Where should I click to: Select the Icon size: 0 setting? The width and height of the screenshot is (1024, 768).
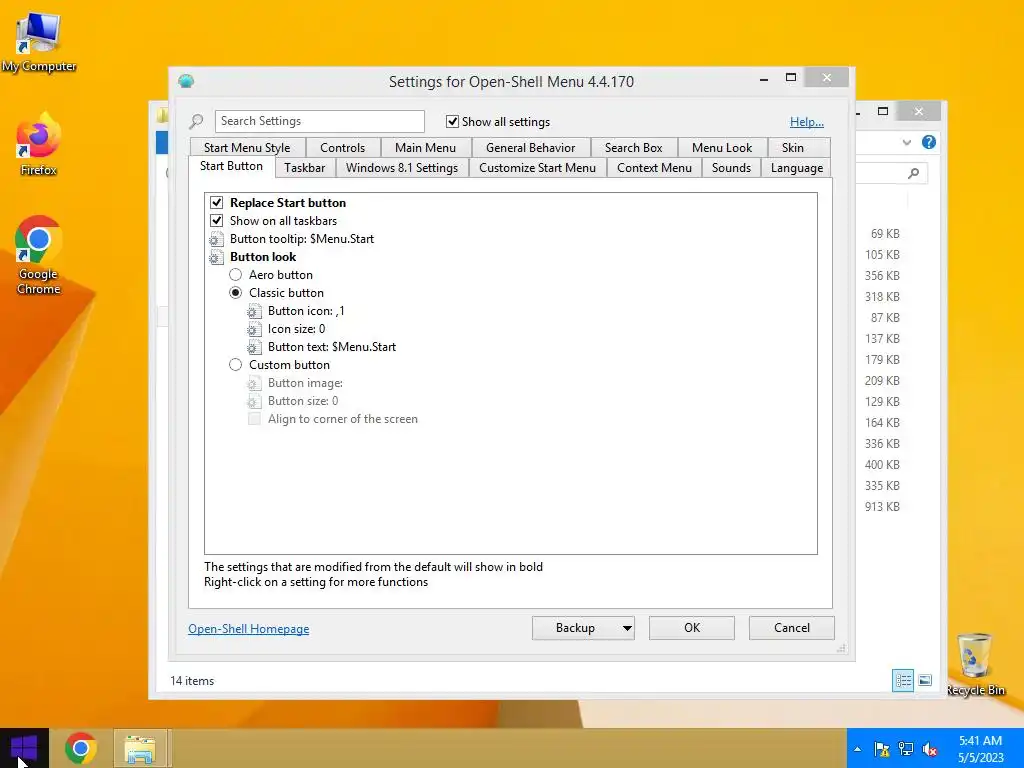click(296, 329)
